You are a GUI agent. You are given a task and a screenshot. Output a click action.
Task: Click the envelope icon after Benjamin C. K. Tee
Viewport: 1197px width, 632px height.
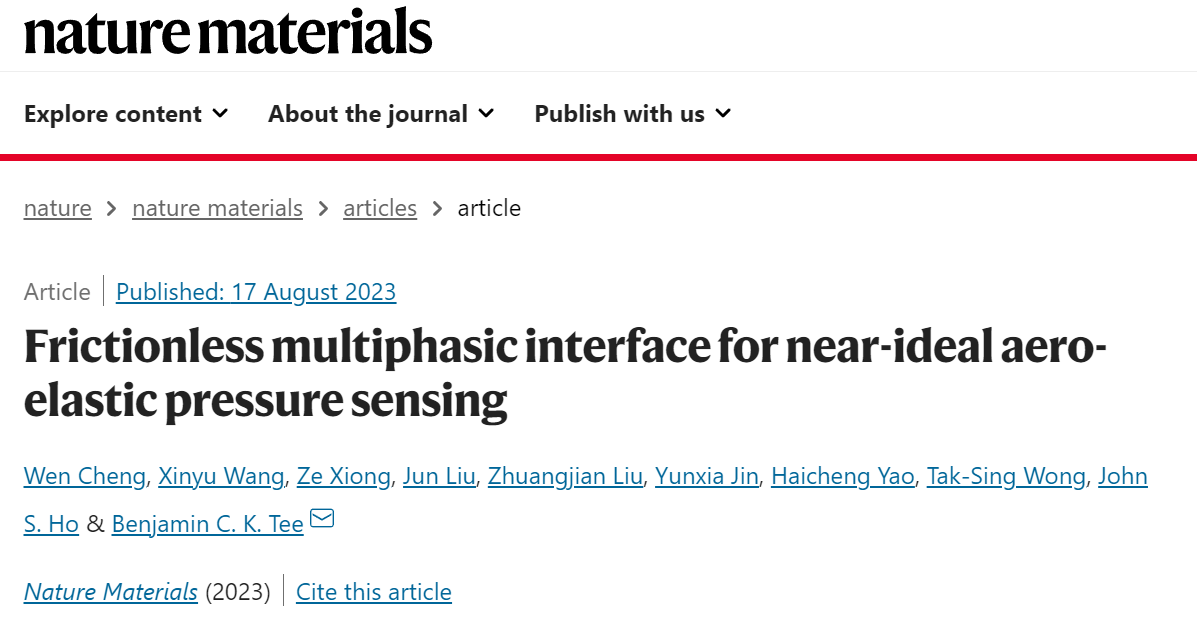[x=322, y=518]
